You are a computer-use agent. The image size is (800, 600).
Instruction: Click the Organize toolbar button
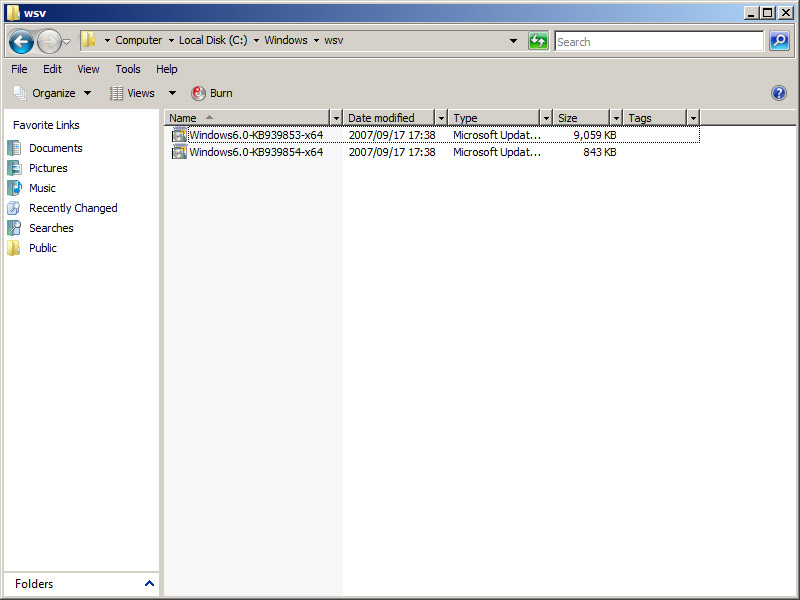(53, 93)
